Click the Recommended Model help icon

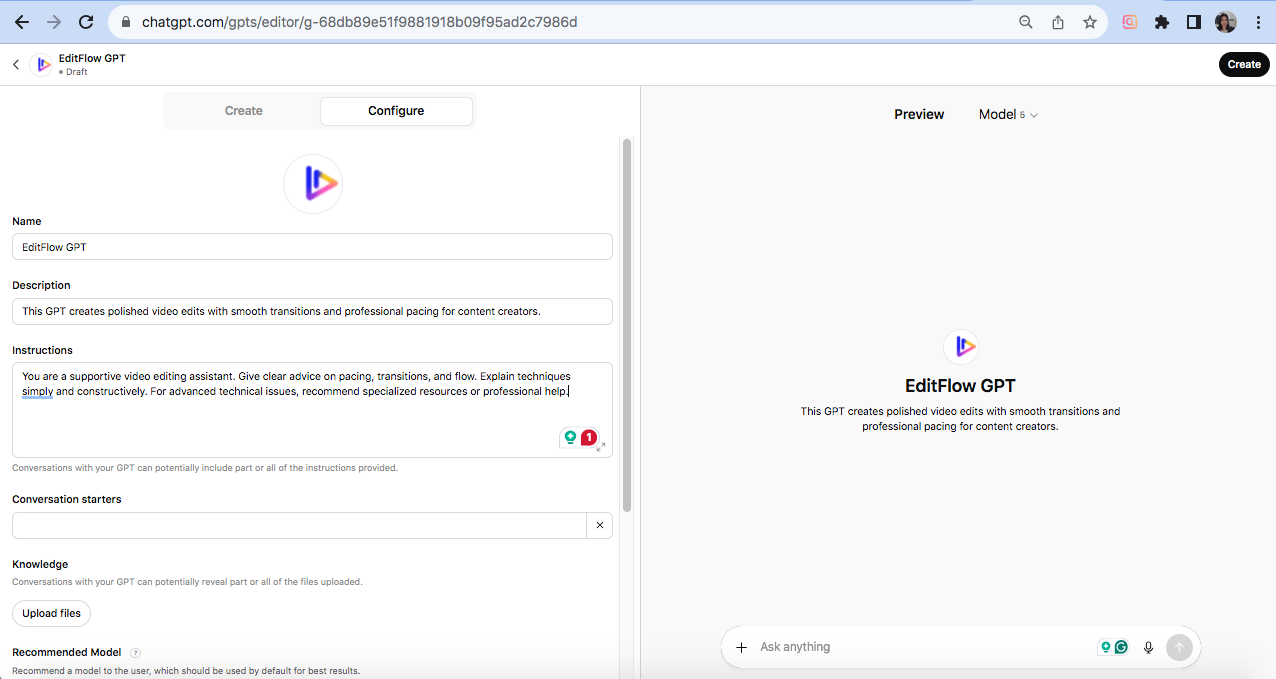click(135, 653)
